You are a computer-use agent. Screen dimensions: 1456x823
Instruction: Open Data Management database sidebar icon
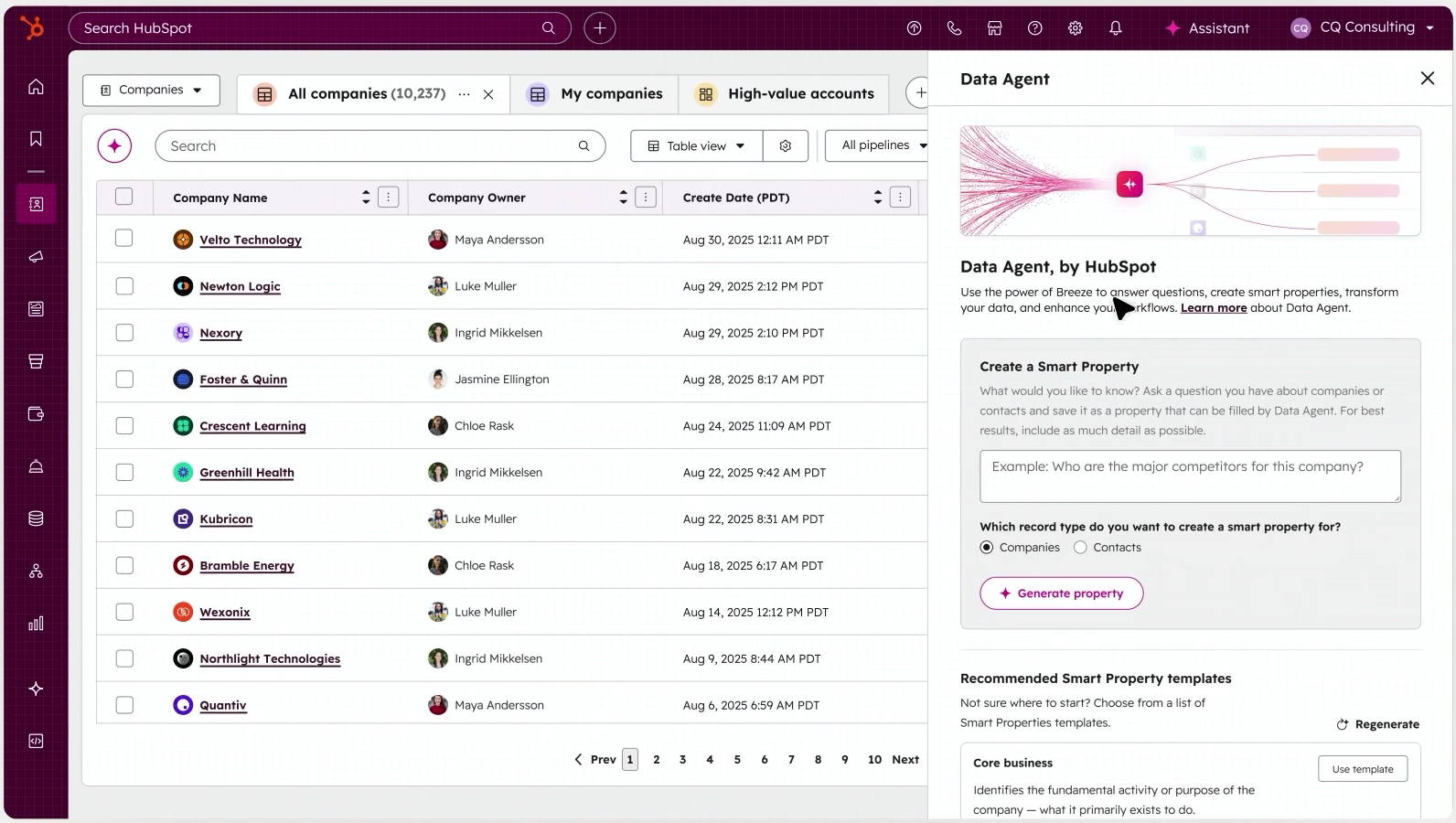click(x=36, y=518)
